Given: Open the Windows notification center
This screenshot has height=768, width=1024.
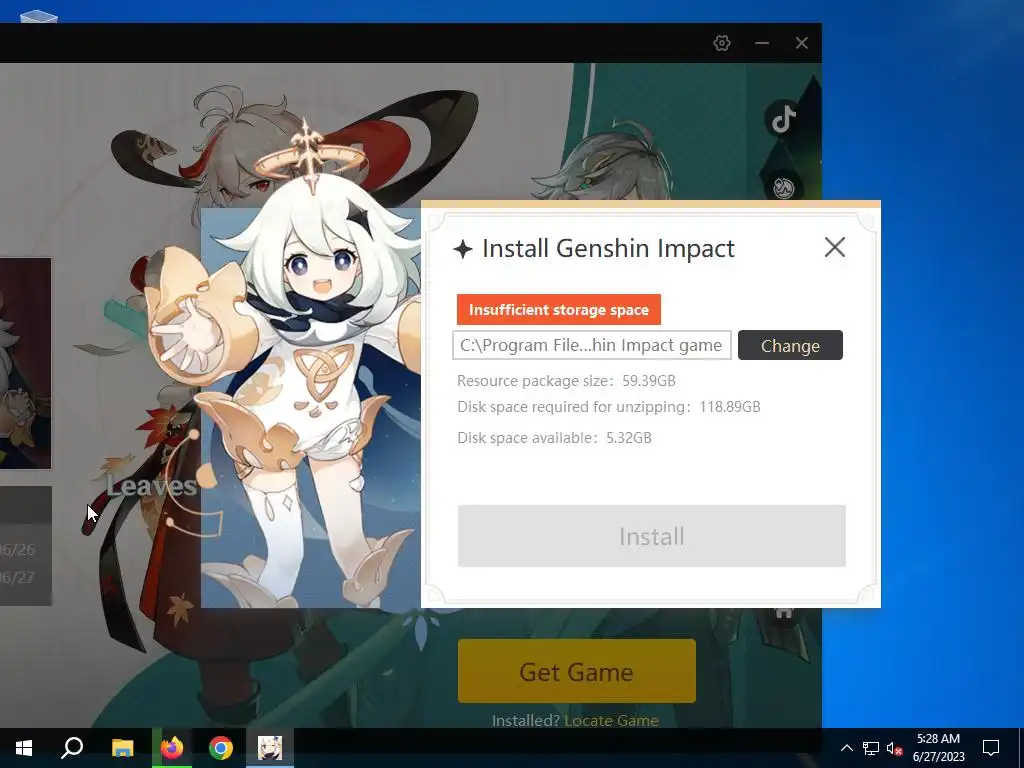Looking at the screenshot, I should click(991, 748).
